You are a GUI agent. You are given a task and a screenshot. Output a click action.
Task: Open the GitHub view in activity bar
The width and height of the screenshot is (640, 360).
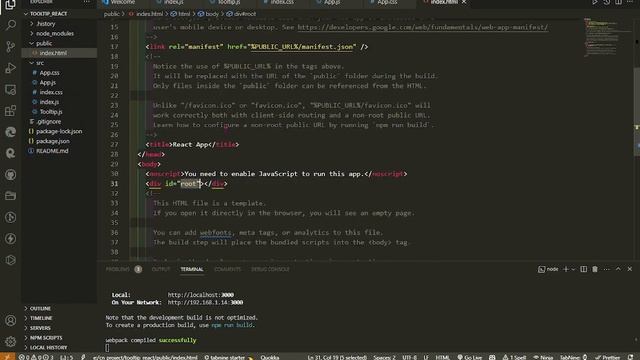(x=11, y=175)
